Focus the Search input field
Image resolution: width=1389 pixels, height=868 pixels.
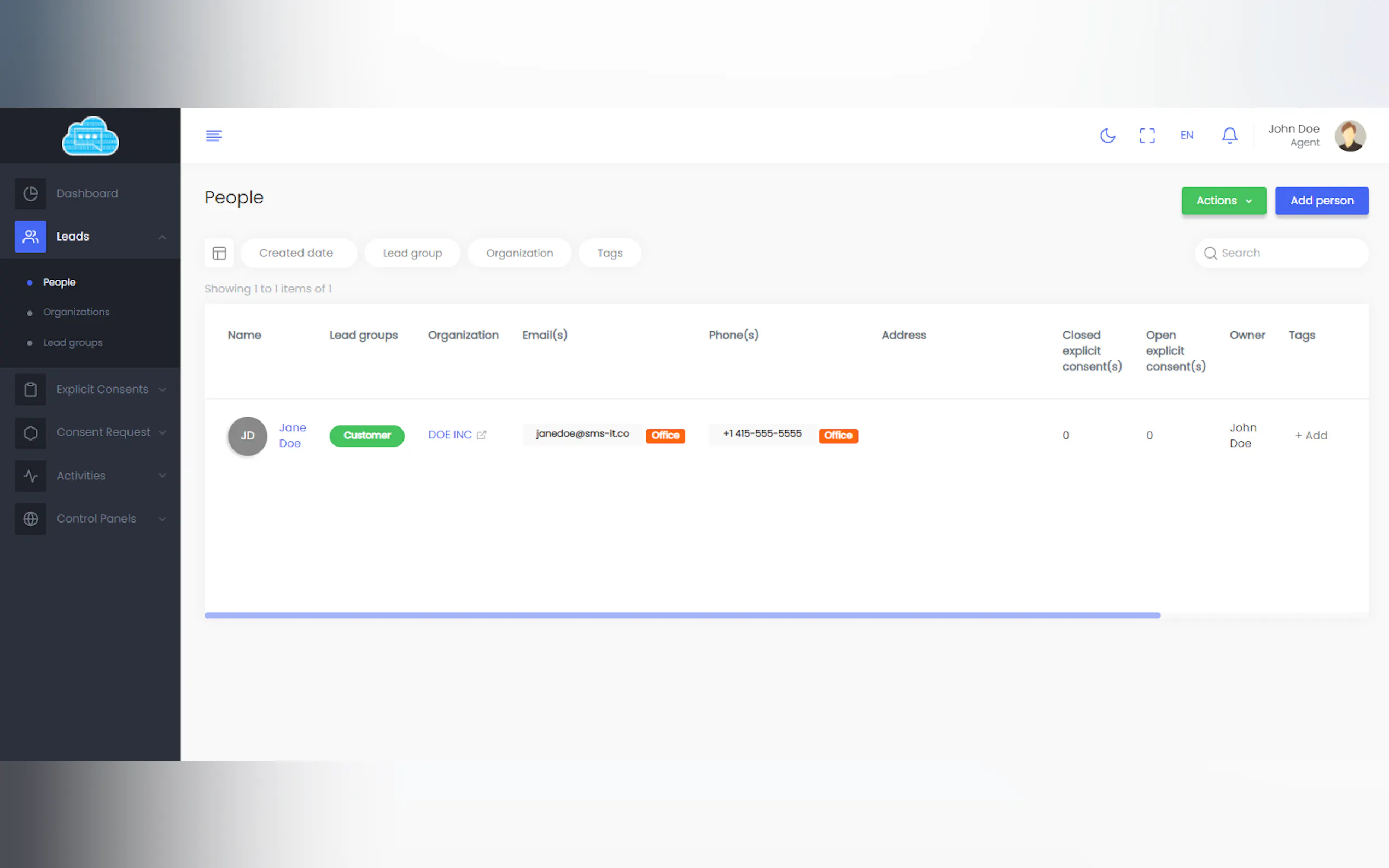click(x=1289, y=253)
